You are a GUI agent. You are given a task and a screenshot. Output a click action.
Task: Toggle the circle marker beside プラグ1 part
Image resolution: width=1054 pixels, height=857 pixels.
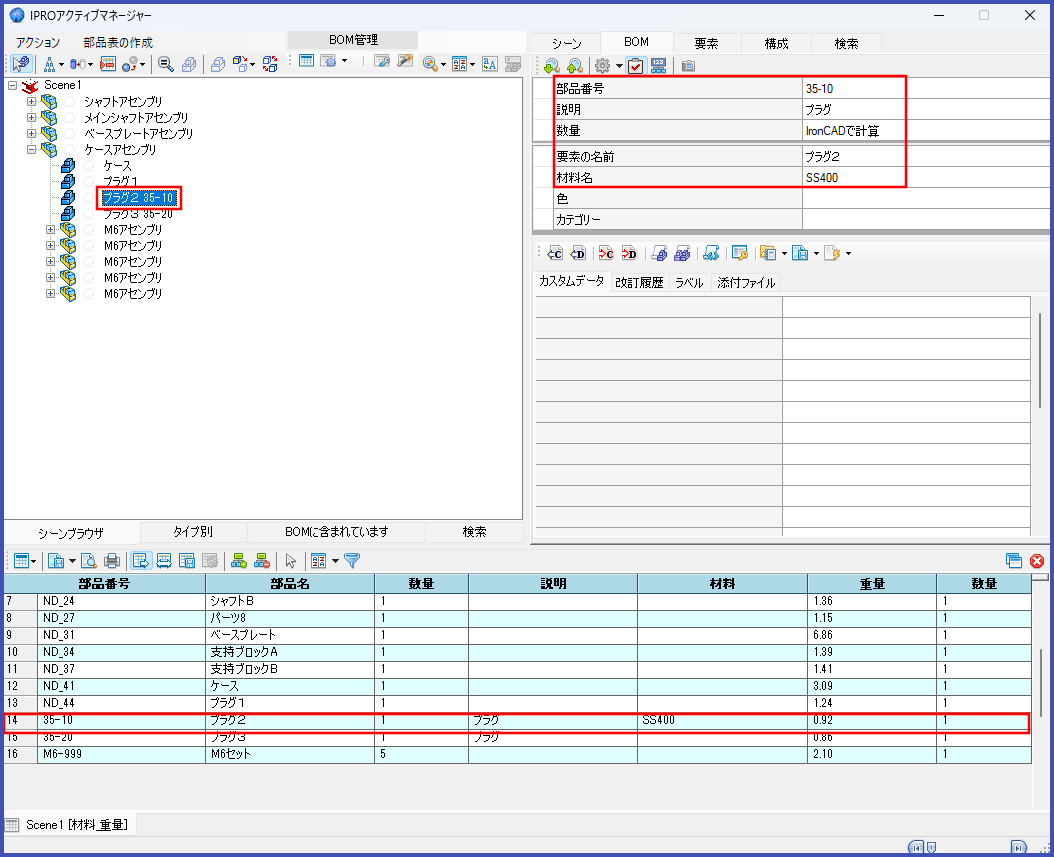(90, 182)
